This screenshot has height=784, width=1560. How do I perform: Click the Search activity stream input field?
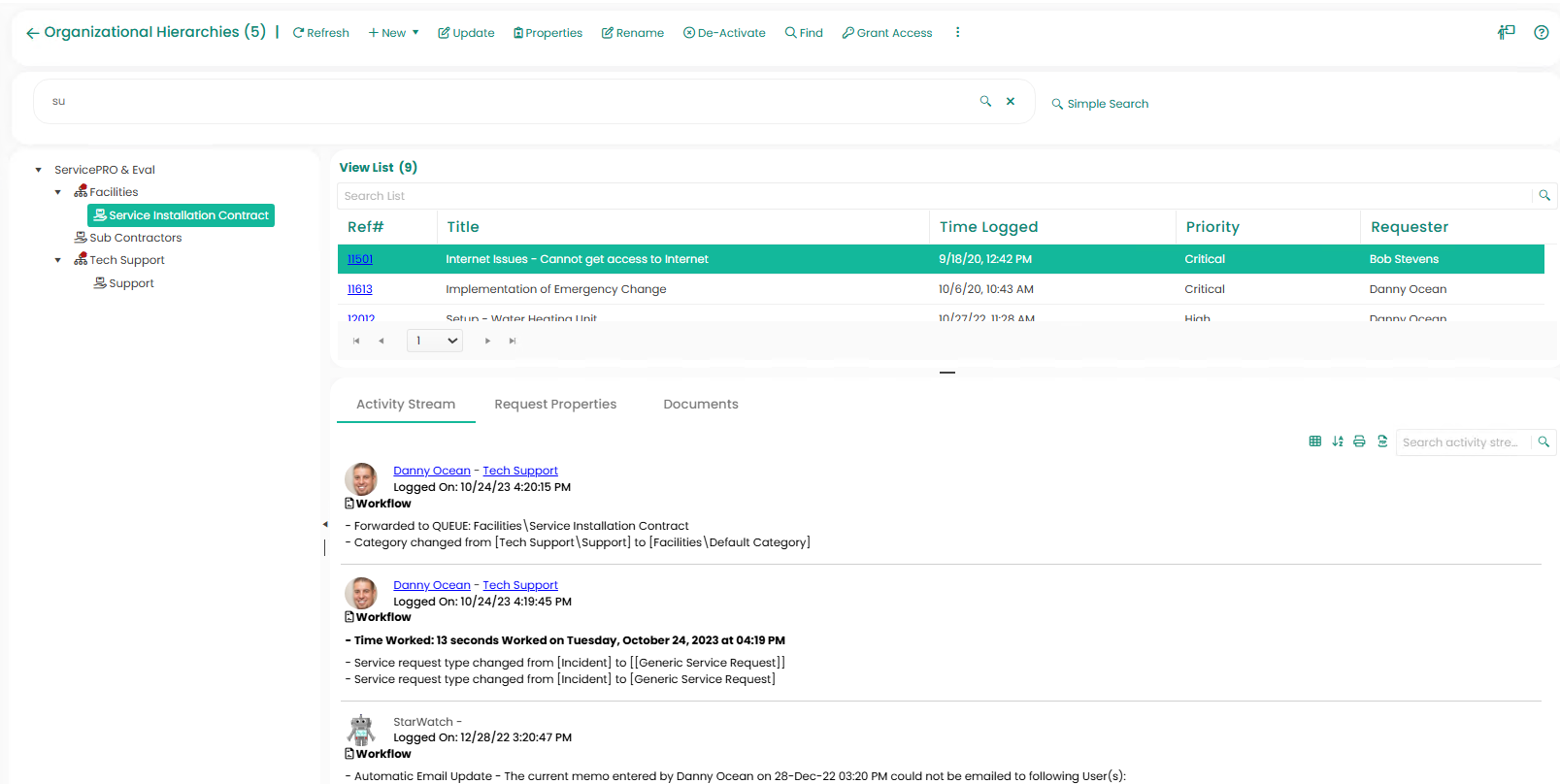[x=1461, y=442]
